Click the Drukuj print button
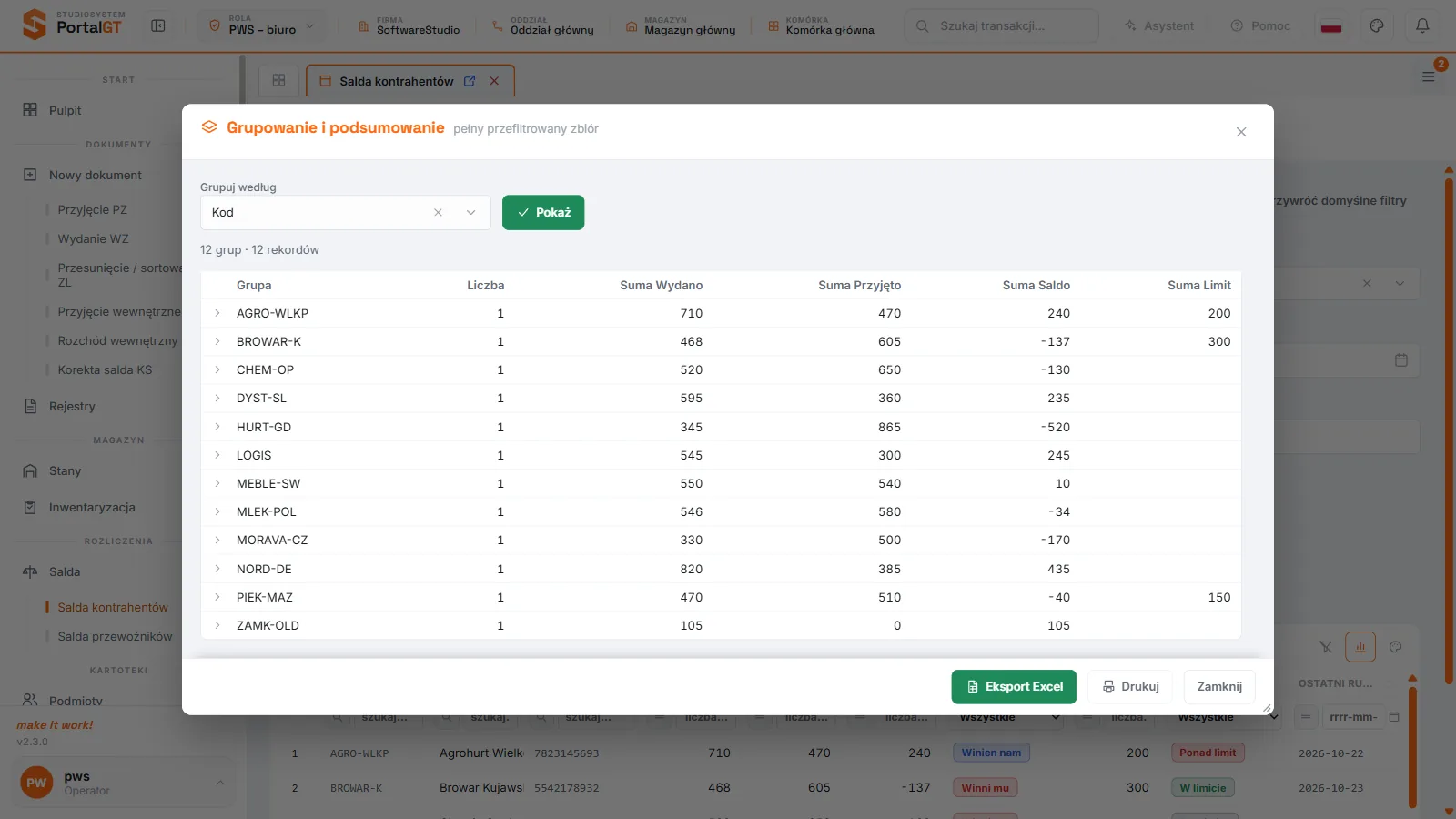Screen dimensions: 1456x819 (x=1130, y=687)
